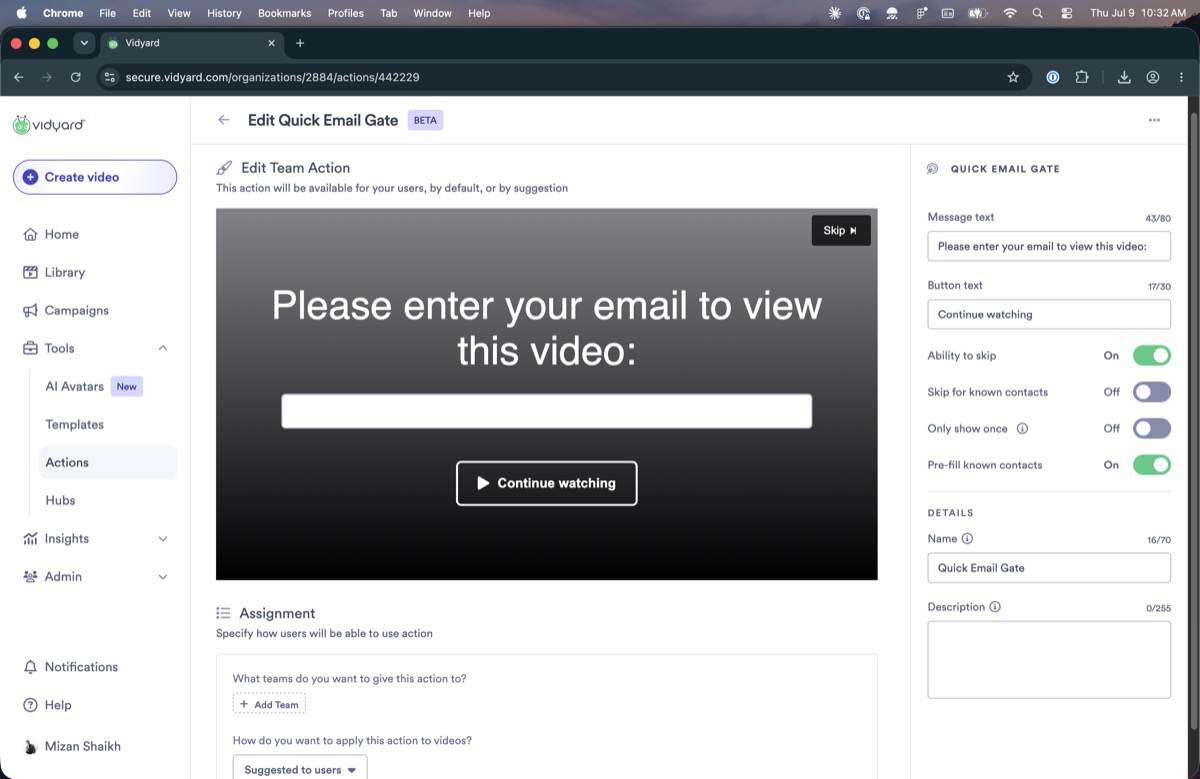Open a new Chrome tab
1200x779 pixels.
click(300, 43)
